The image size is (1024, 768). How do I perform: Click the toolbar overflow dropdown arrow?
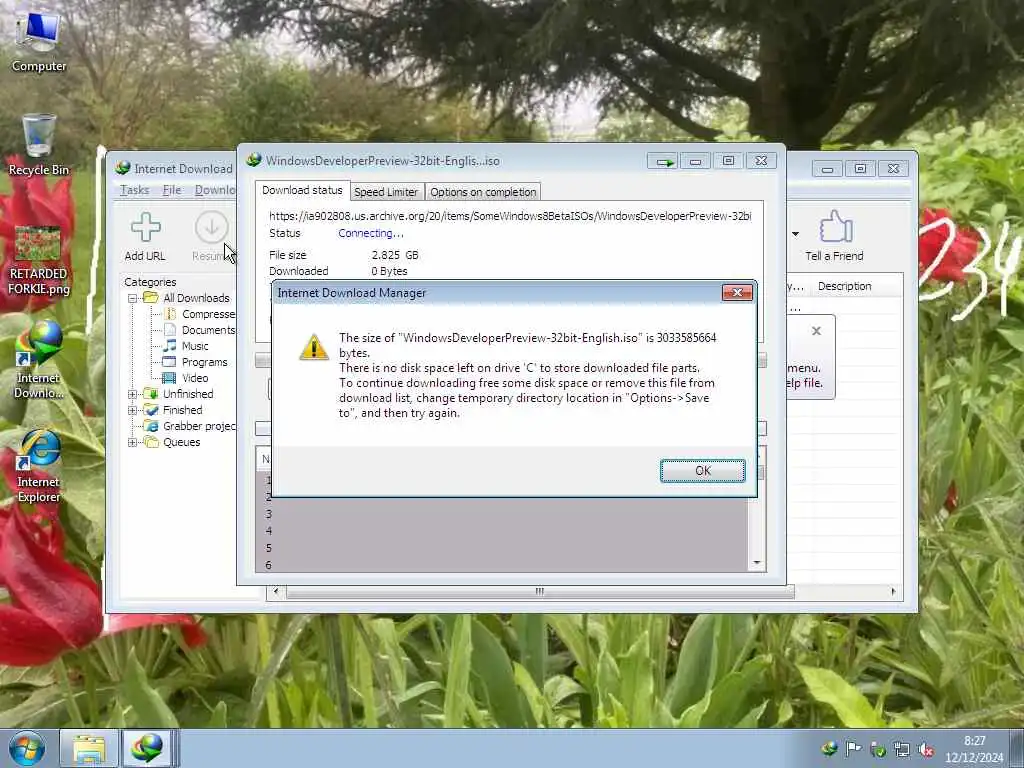[795, 234]
